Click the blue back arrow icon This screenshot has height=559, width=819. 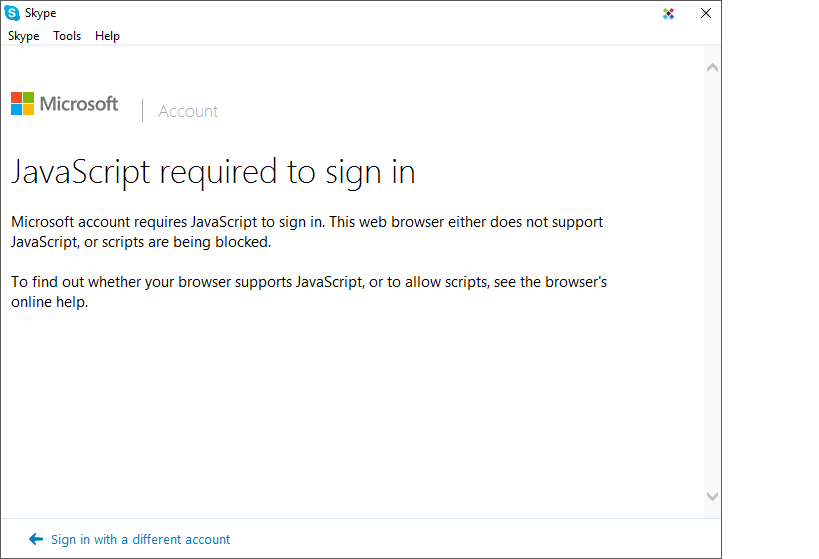[36, 539]
